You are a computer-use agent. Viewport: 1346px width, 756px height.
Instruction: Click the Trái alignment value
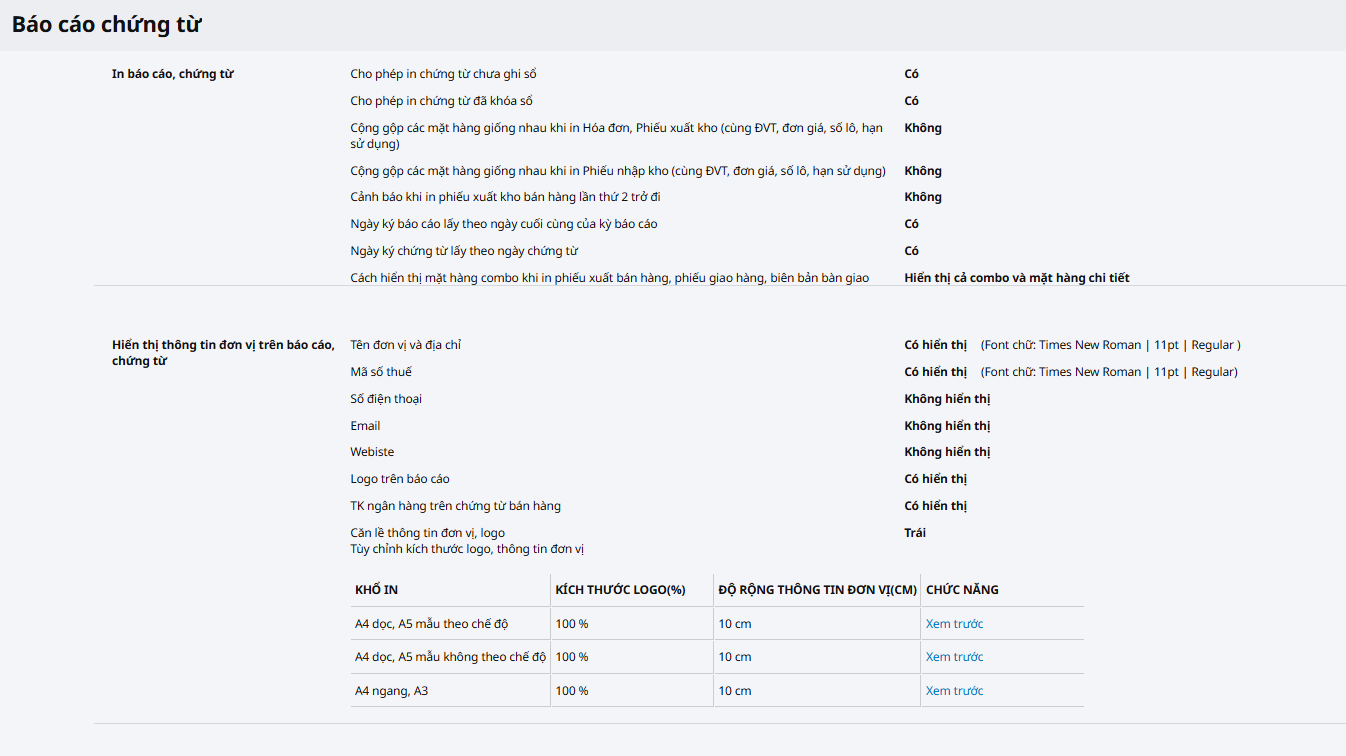coord(915,533)
